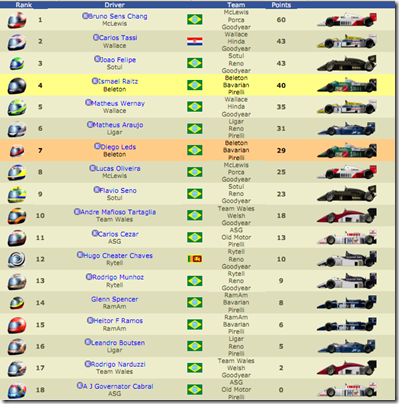Click the Team Wales car in rank 10 row
The height and width of the screenshot is (404, 399).
click(347, 216)
